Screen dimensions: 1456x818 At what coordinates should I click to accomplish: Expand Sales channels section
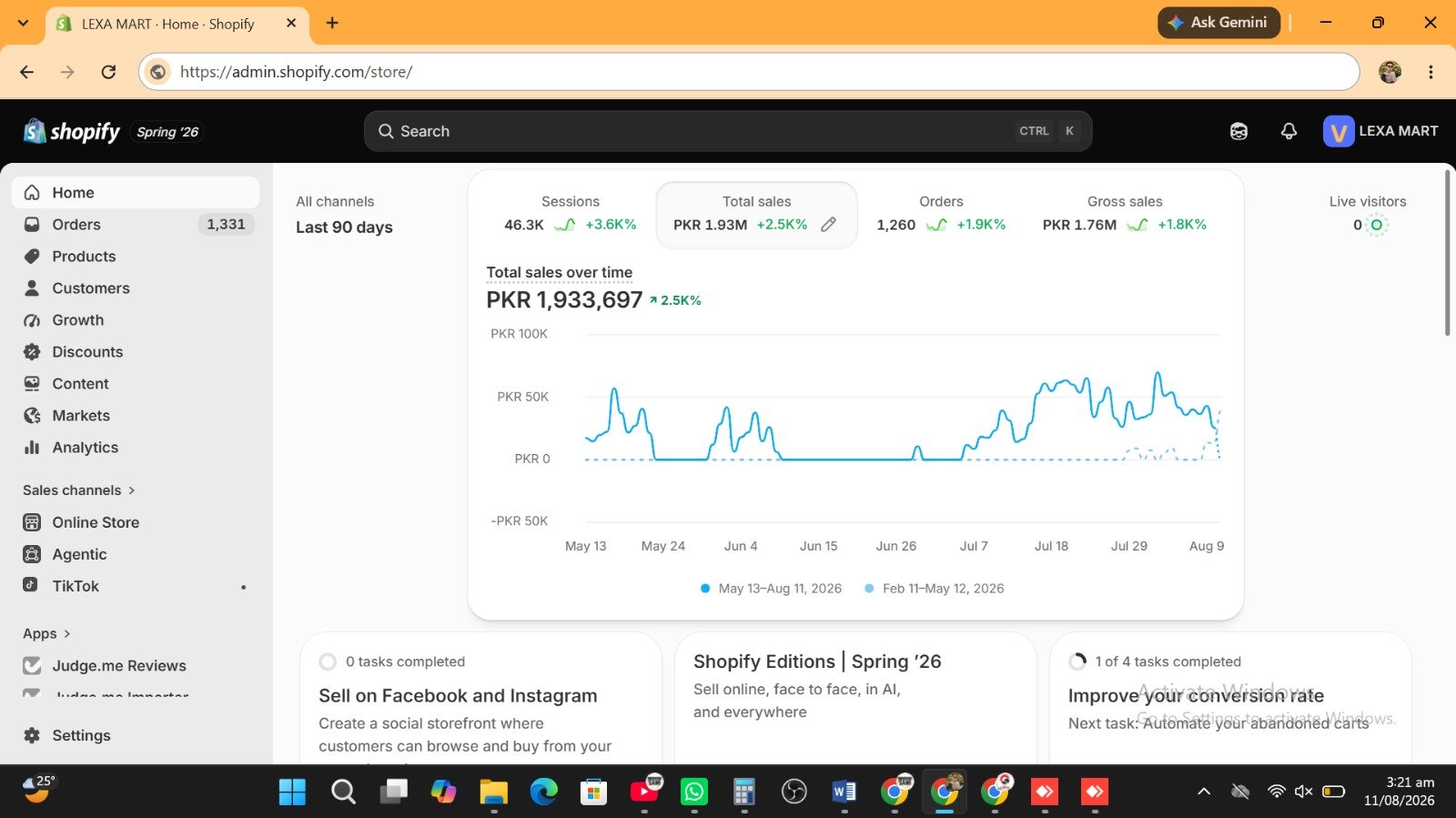point(79,490)
